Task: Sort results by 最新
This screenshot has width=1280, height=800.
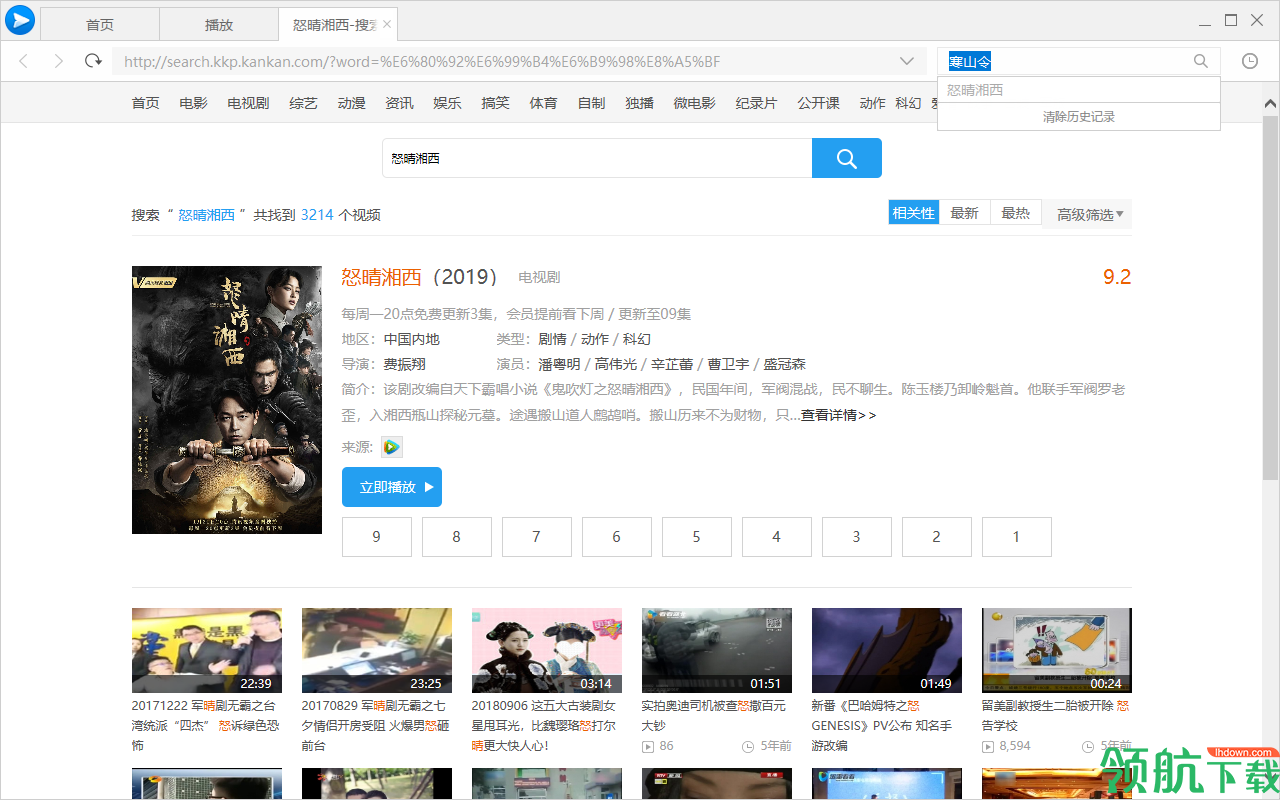Action: click(x=965, y=213)
